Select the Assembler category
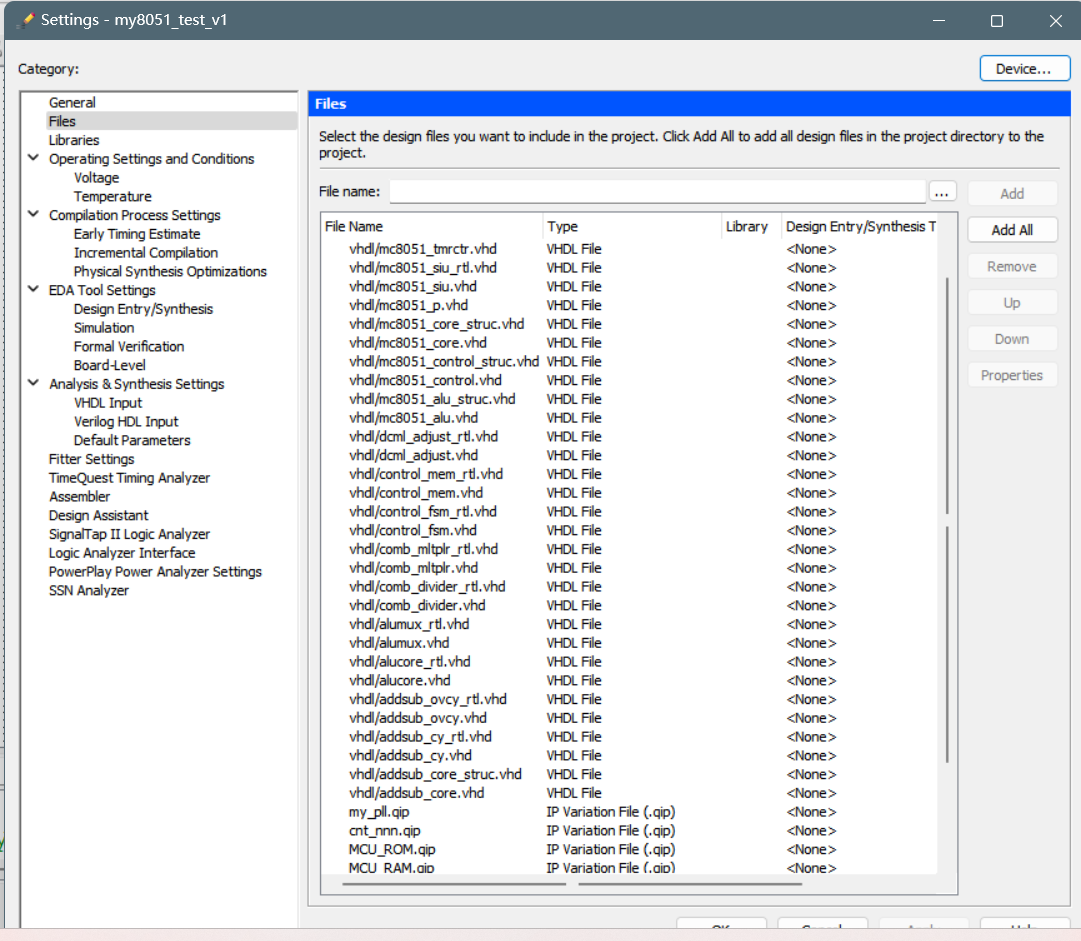Screen dimensions: 1081x941 tap(79, 496)
